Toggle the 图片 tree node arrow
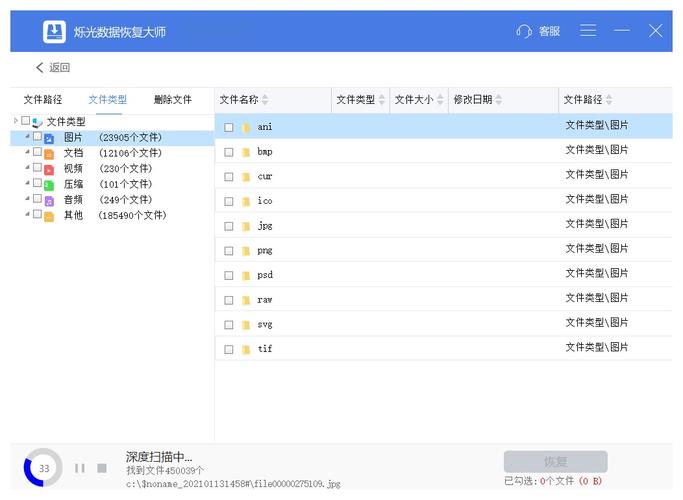This screenshot has width=683, height=500. [27, 136]
